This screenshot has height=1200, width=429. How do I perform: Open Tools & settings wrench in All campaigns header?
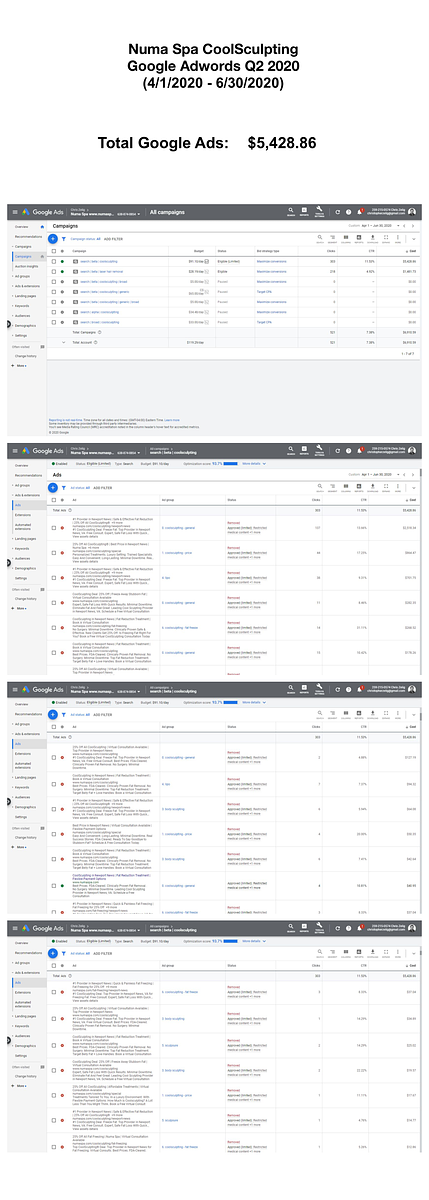tap(319, 213)
